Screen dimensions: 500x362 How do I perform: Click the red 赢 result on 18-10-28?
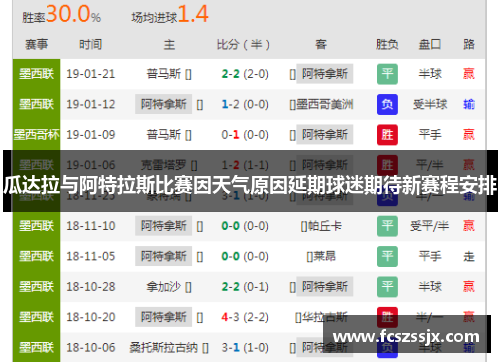click(x=469, y=287)
